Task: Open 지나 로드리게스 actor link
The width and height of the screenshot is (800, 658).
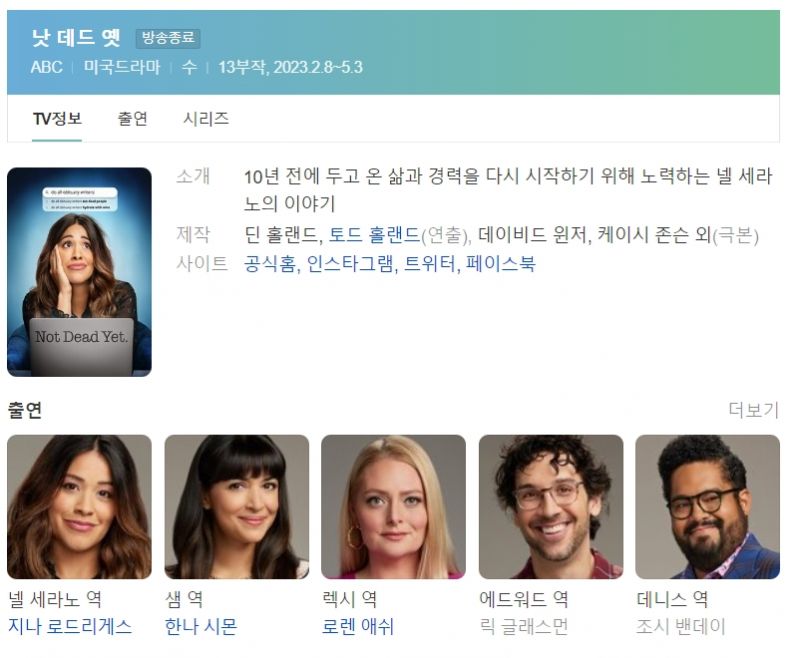Action: pyautogui.click(x=70, y=626)
